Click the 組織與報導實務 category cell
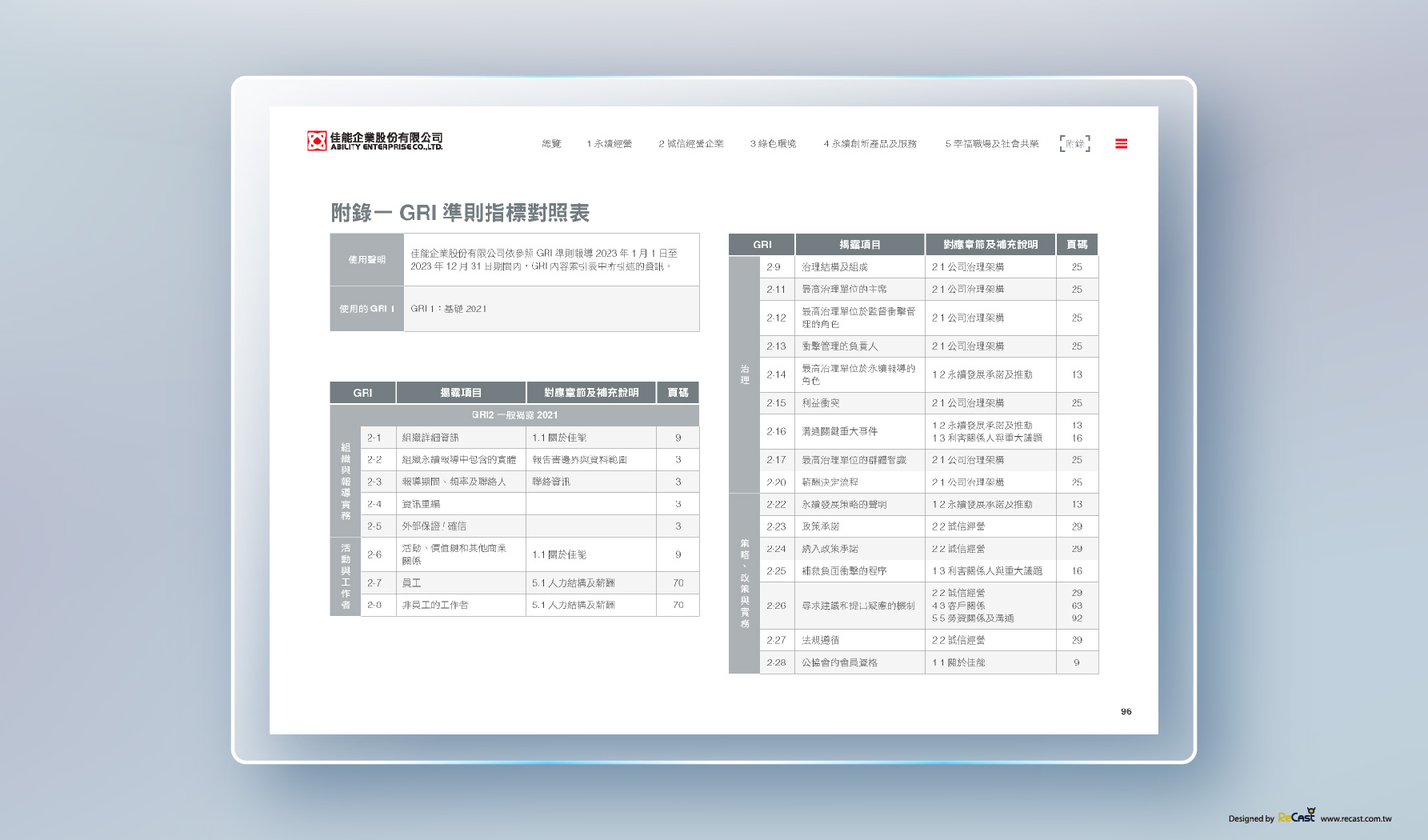Screen dimensions: 1428x840 click(346, 482)
